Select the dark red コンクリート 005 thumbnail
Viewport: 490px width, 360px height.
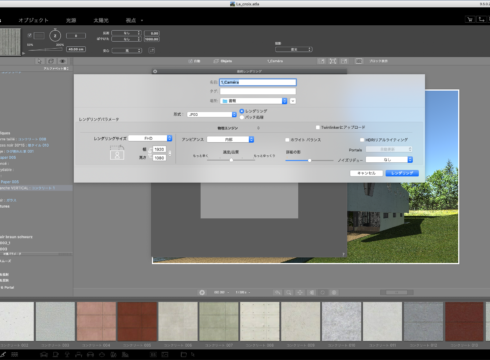coord(137,321)
